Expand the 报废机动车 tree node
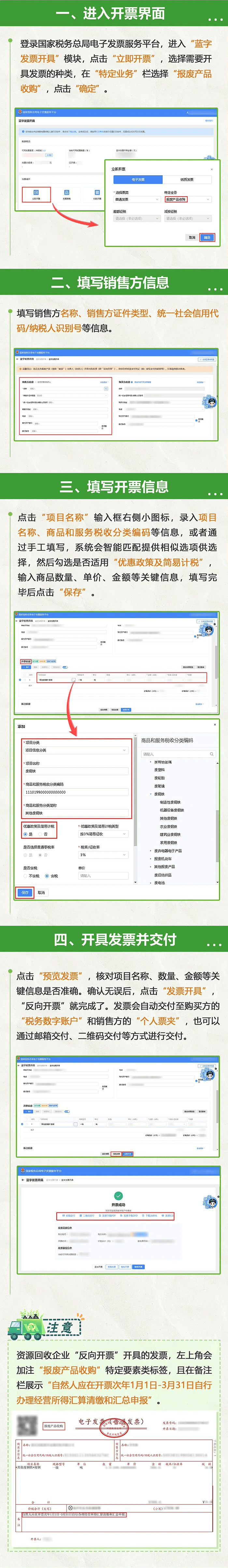This screenshot has height=1568, width=228. pyautogui.click(x=151, y=858)
